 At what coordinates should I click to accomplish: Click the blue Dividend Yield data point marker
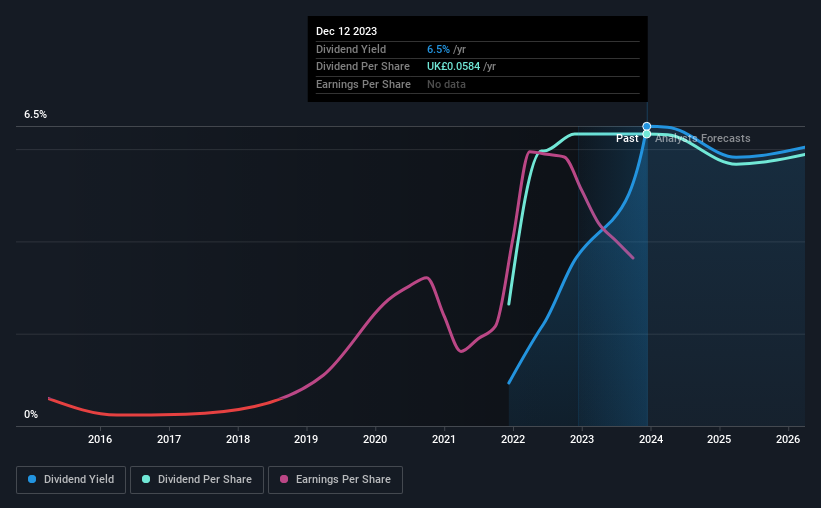[x=647, y=126]
